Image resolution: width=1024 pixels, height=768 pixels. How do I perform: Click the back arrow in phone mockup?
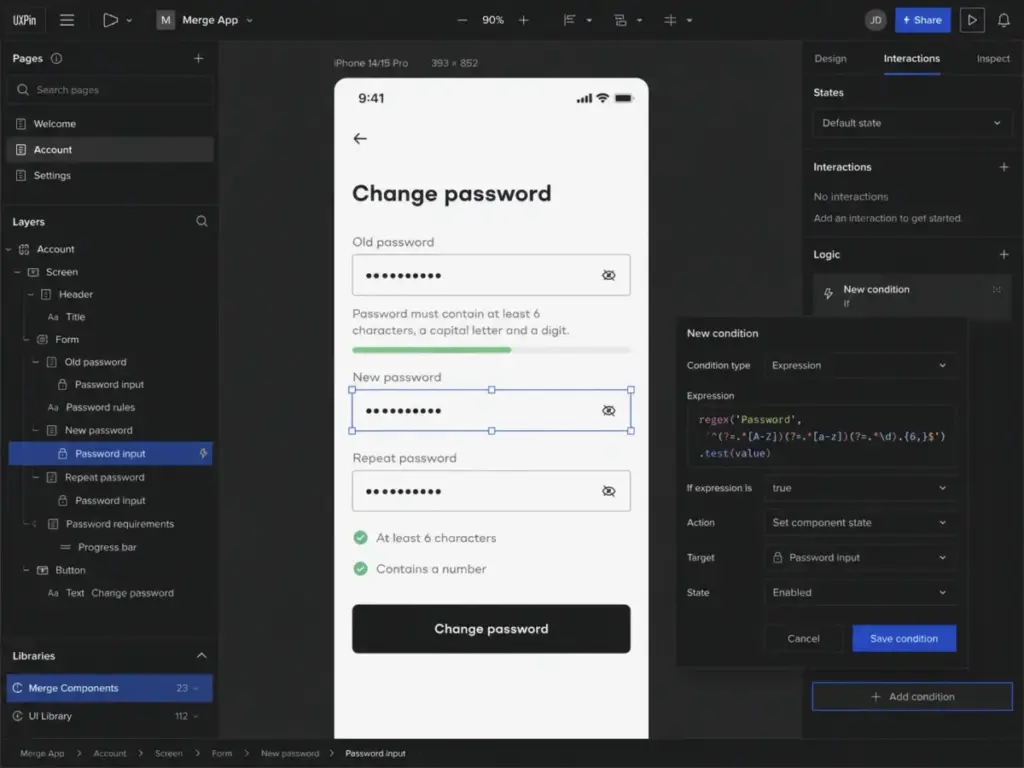click(x=360, y=138)
